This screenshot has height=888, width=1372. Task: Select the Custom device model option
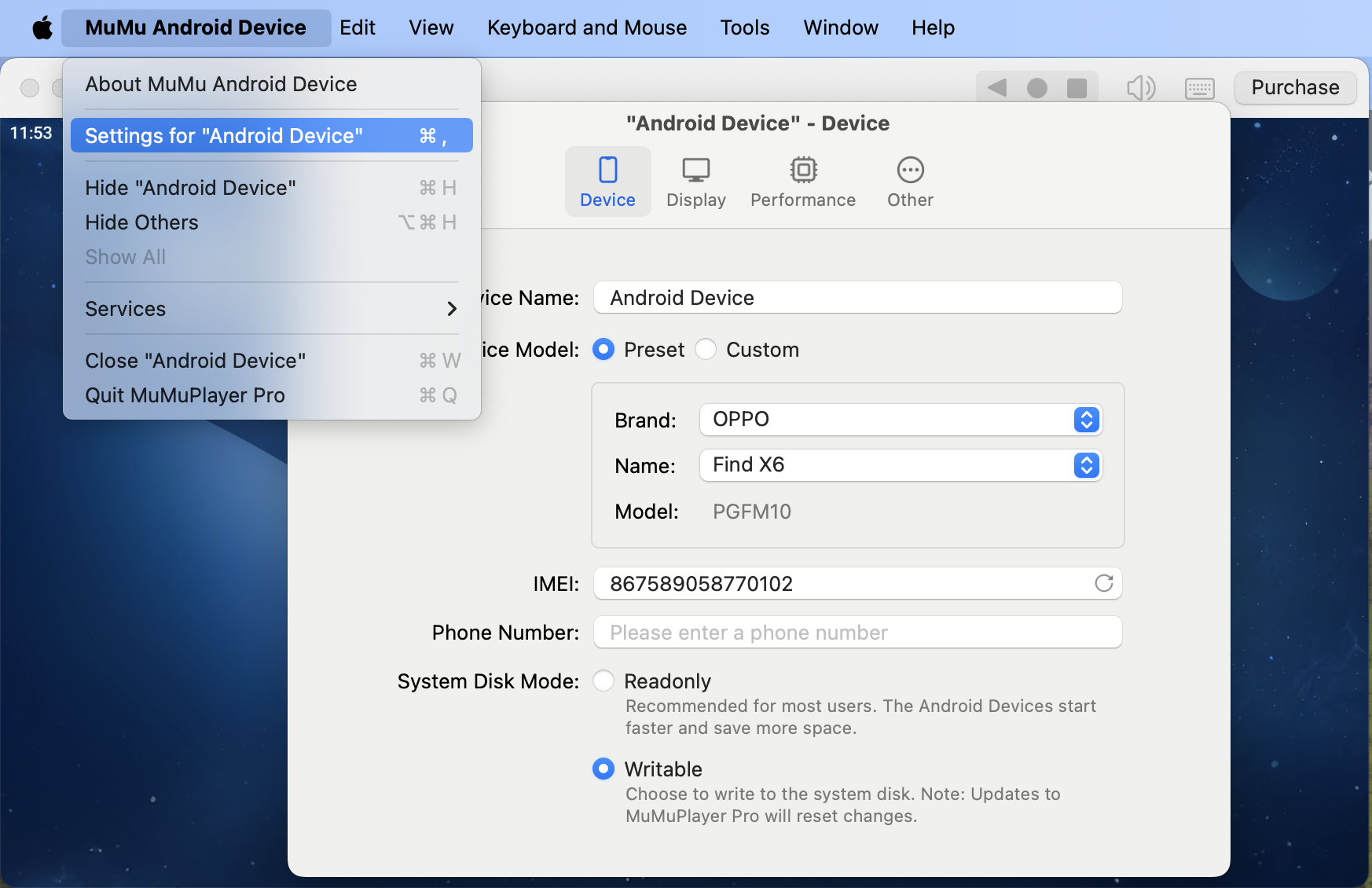coord(706,349)
